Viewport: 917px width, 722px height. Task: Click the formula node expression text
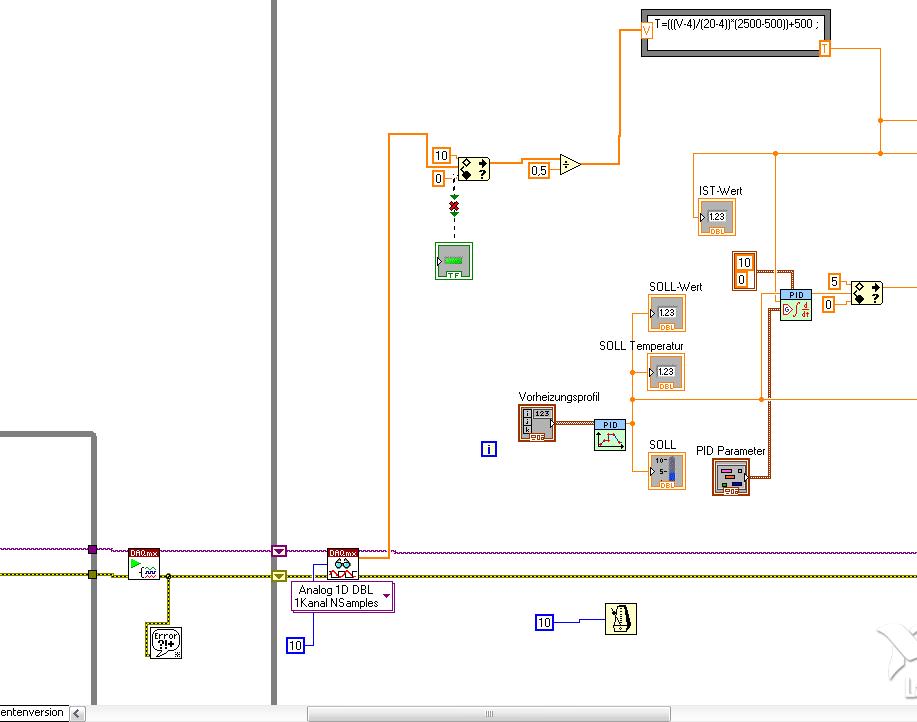pos(736,24)
